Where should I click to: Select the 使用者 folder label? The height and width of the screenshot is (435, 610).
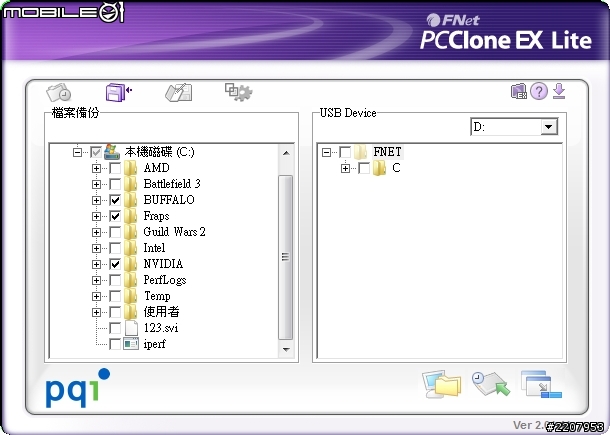pos(161,312)
